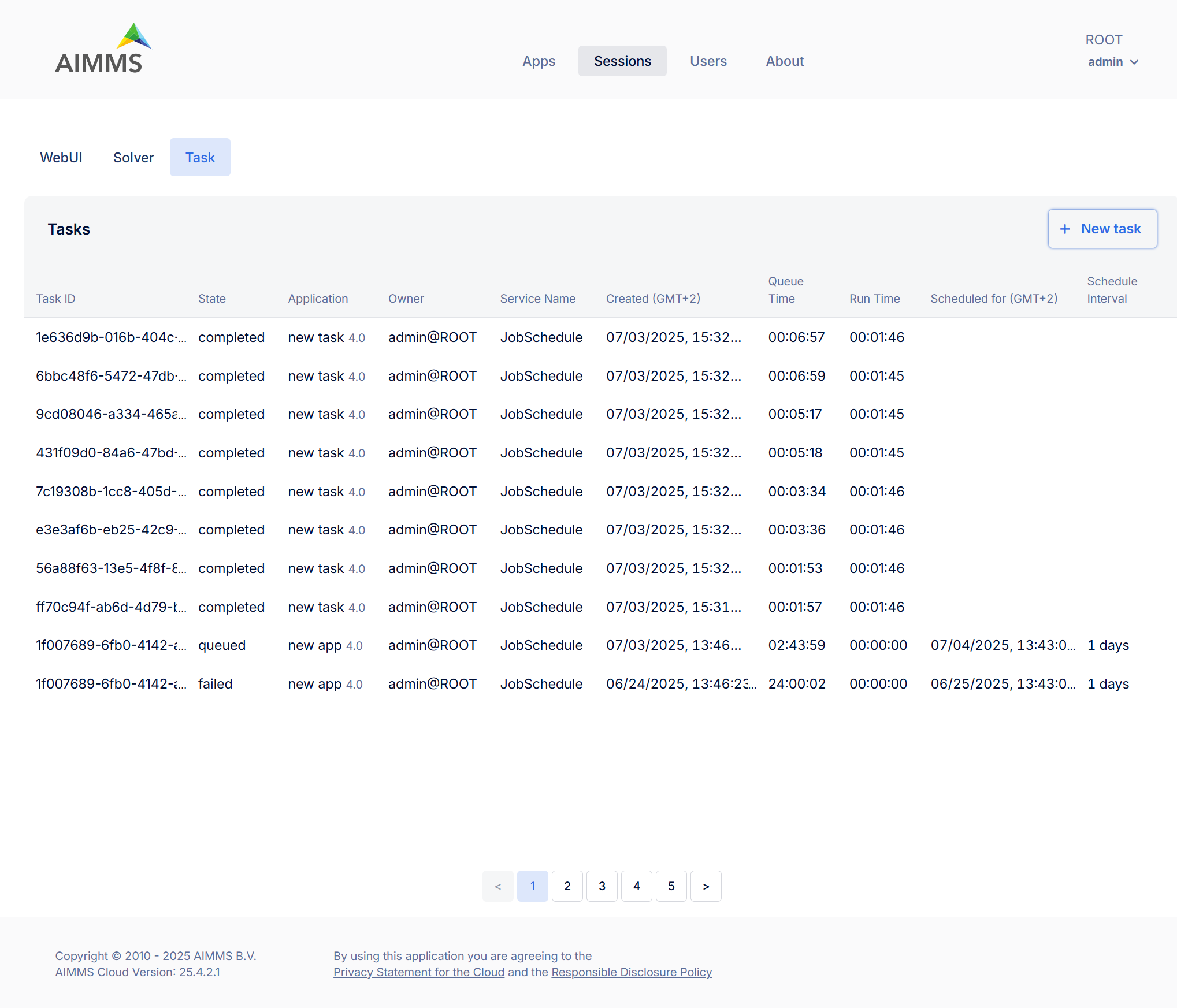Jump to page 5

click(x=671, y=886)
